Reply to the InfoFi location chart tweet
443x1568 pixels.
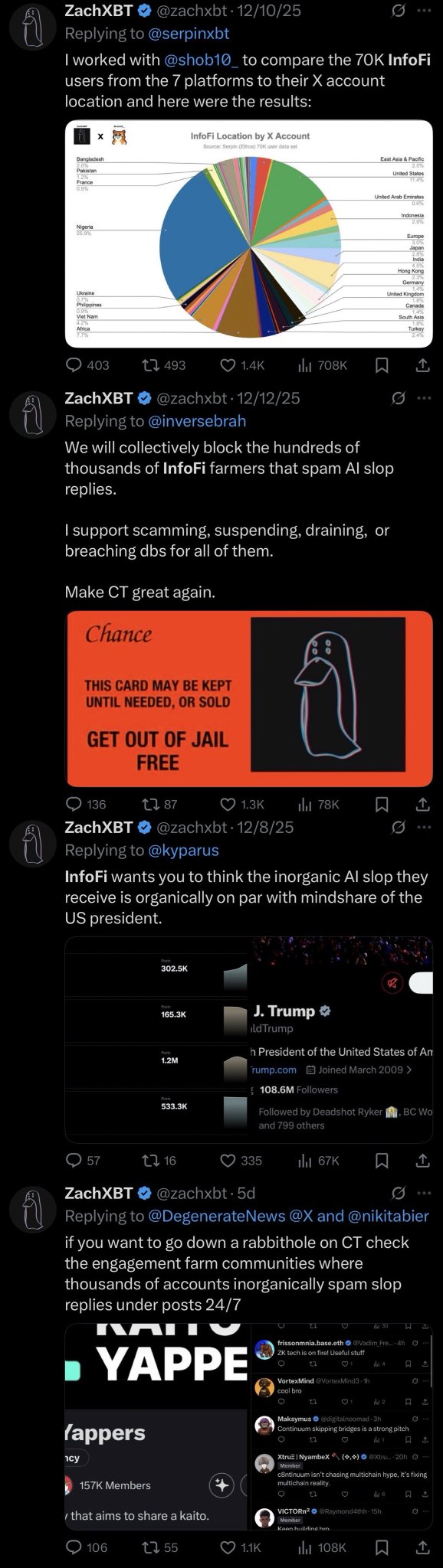(x=74, y=365)
